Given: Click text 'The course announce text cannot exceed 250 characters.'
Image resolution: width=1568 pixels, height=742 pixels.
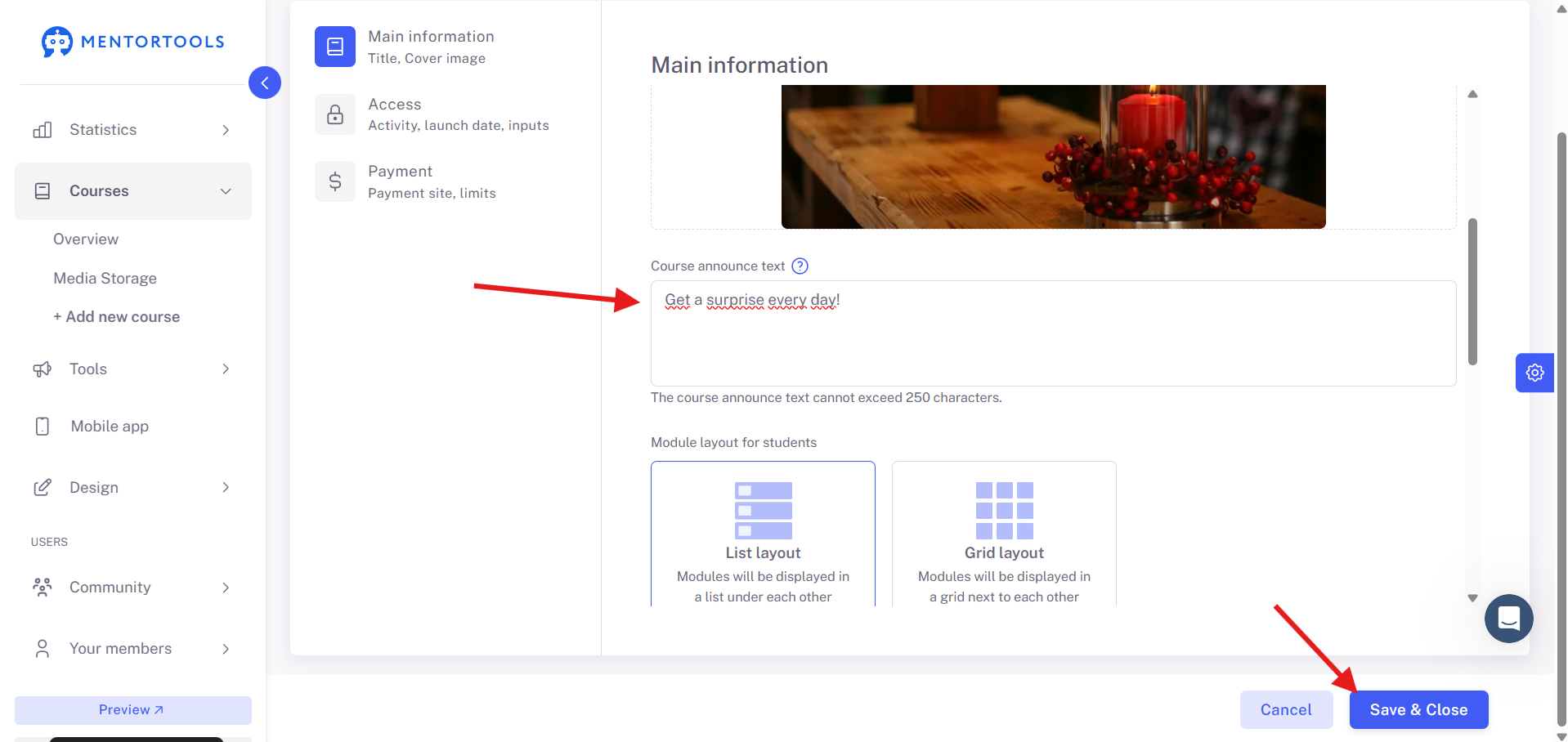Looking at the screenshot, I should click(826, 398).
